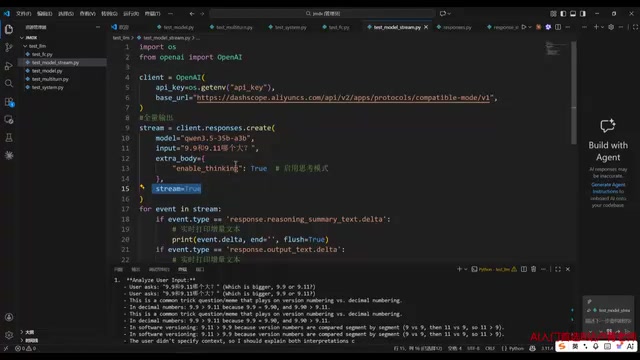
Task: Open the Welcome tab
Action: tap(120, 27)
